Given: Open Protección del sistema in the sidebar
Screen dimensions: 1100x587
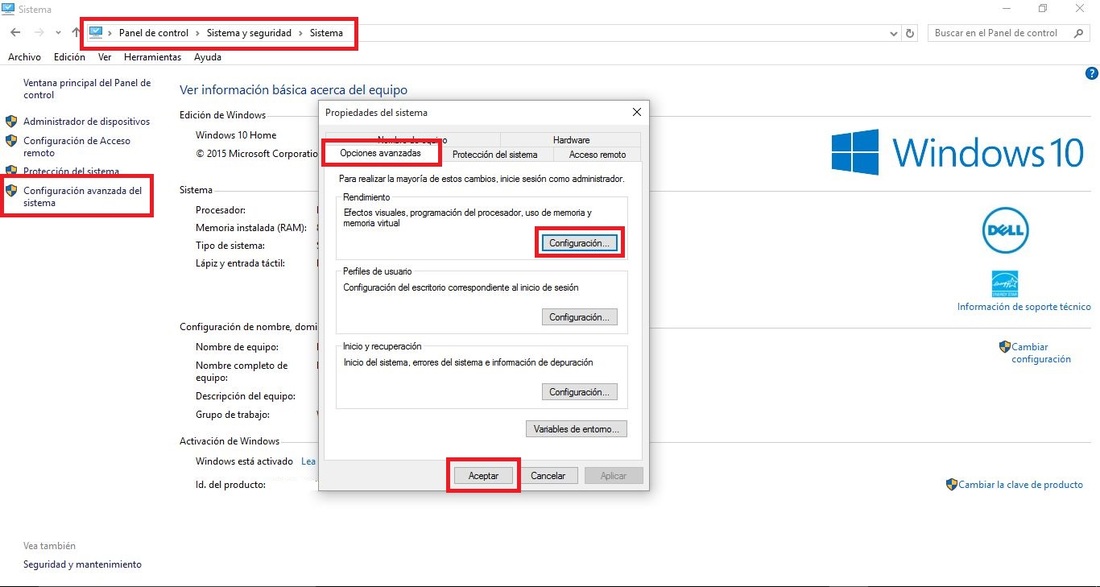Looking at the screenshot, I should coord(71,171).
